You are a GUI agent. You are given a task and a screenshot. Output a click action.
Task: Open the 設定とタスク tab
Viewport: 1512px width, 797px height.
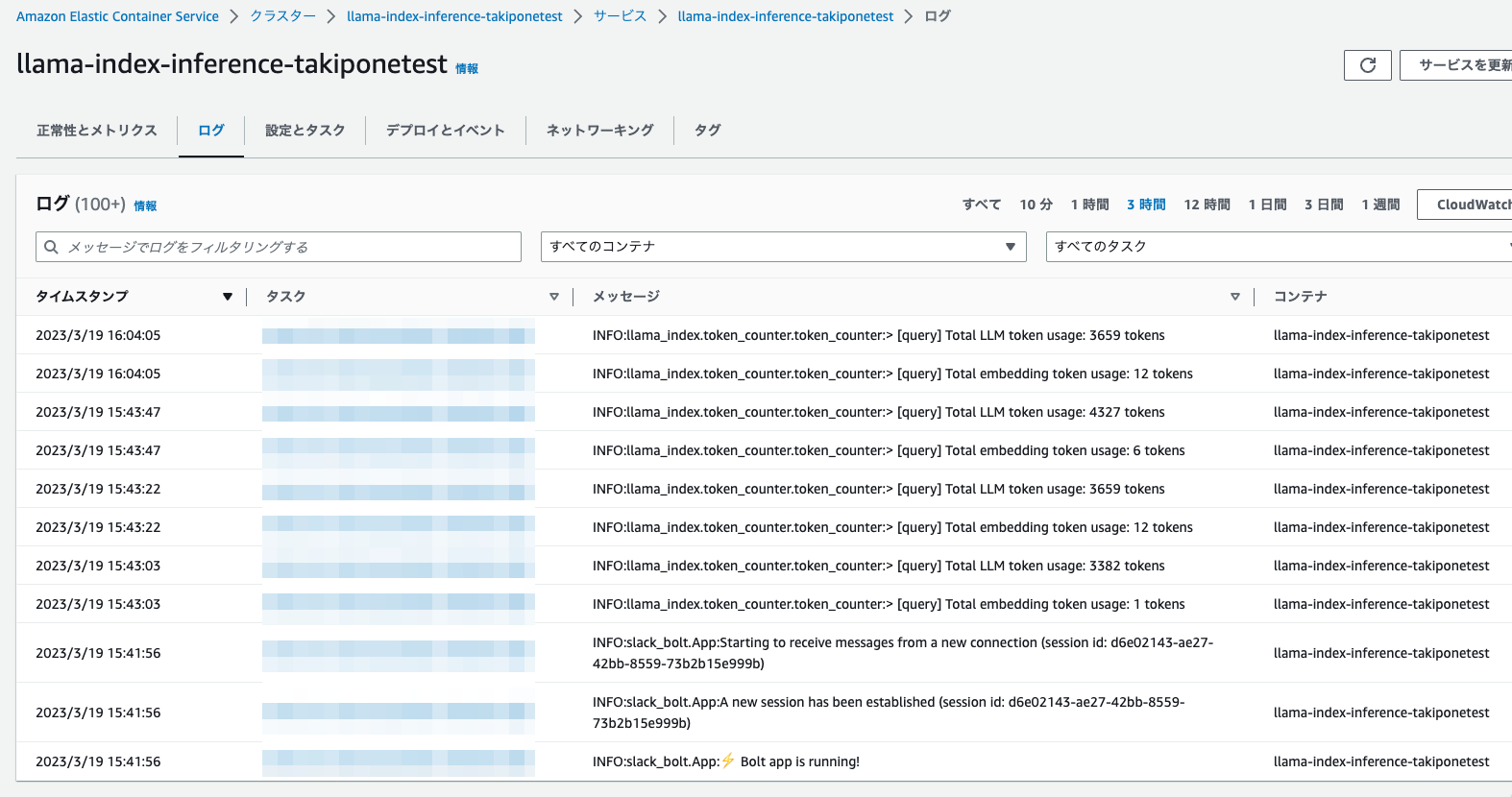pos(305,131)
